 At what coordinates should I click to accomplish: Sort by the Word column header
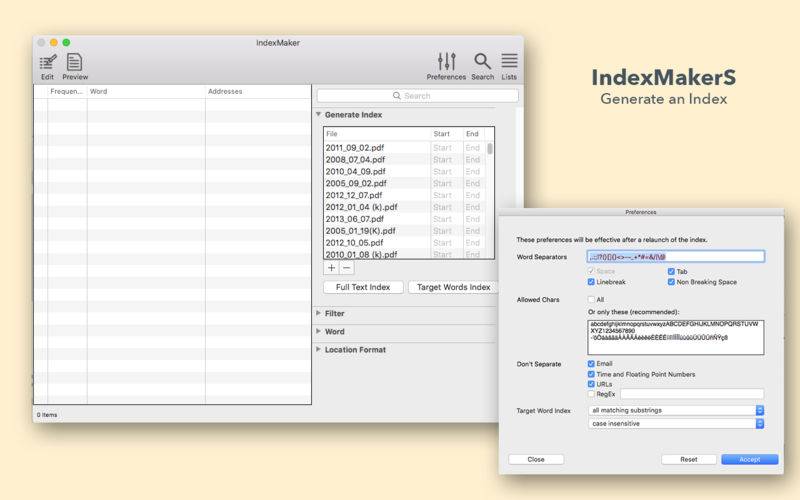(x=145, y=92)
